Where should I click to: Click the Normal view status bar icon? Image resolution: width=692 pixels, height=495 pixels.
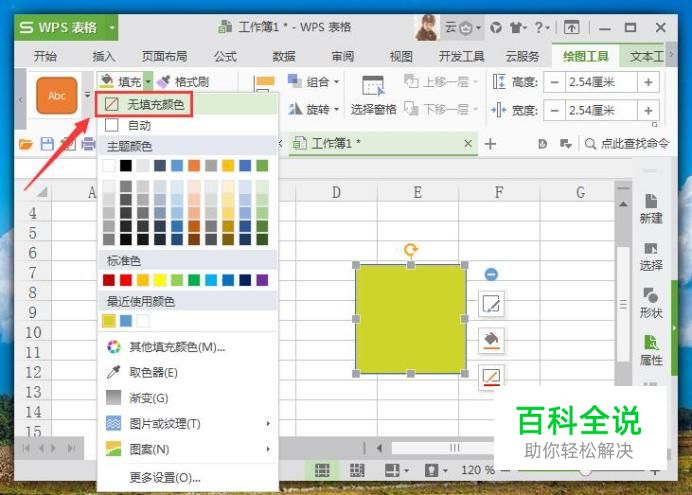[322, 470]
